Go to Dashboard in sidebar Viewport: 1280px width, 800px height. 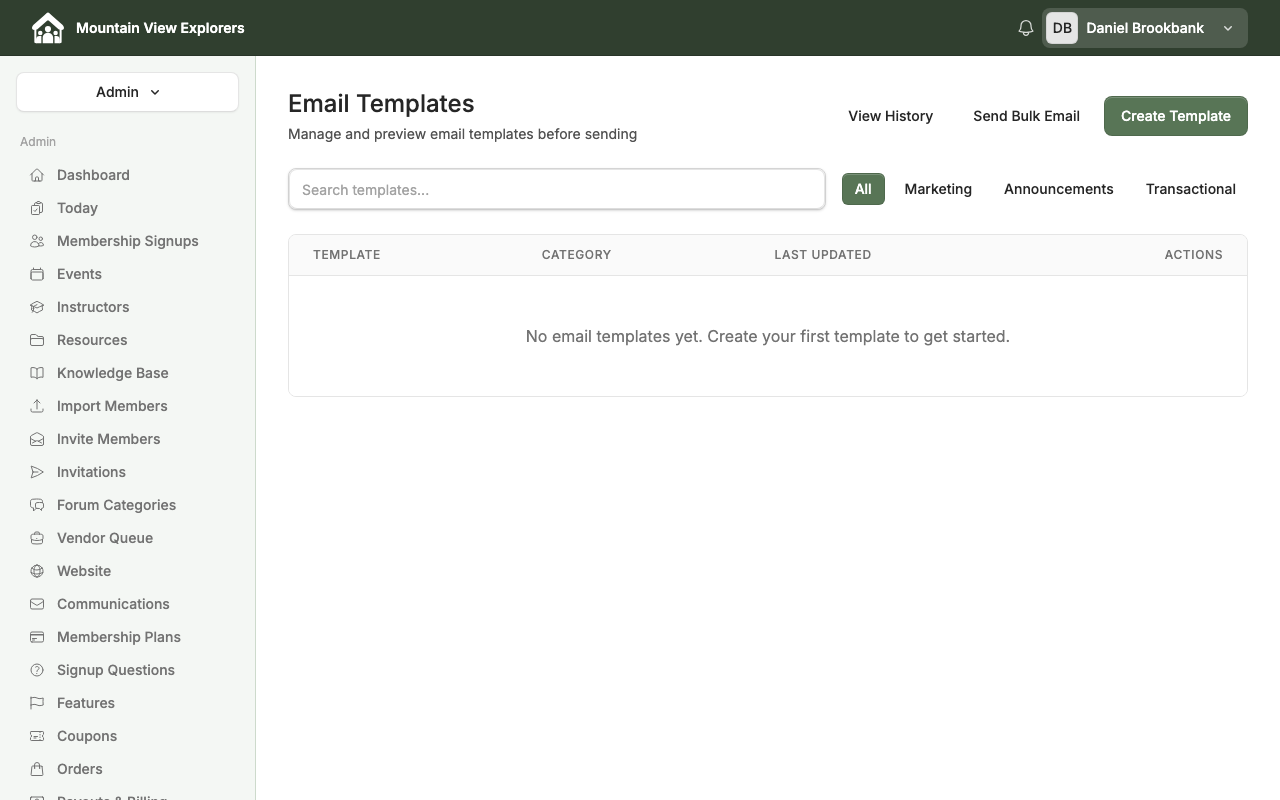93,175
